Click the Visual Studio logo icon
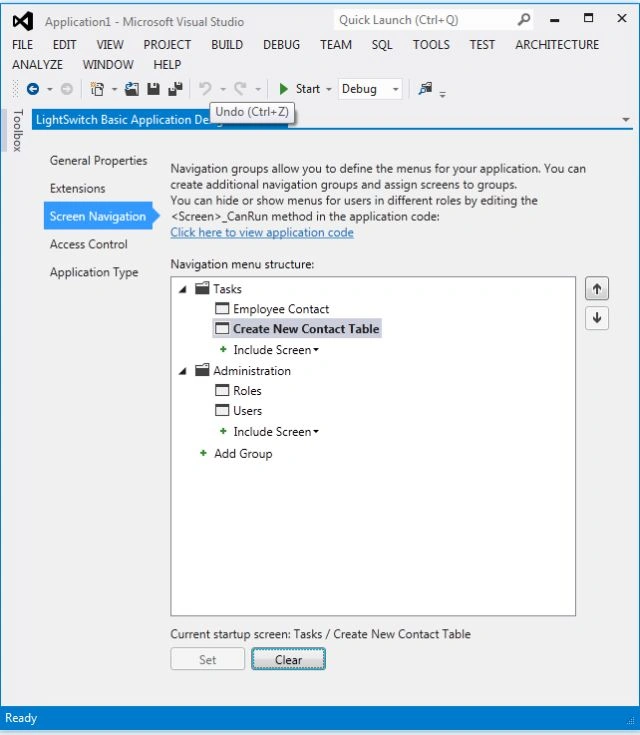 click(x=23, y=22)
